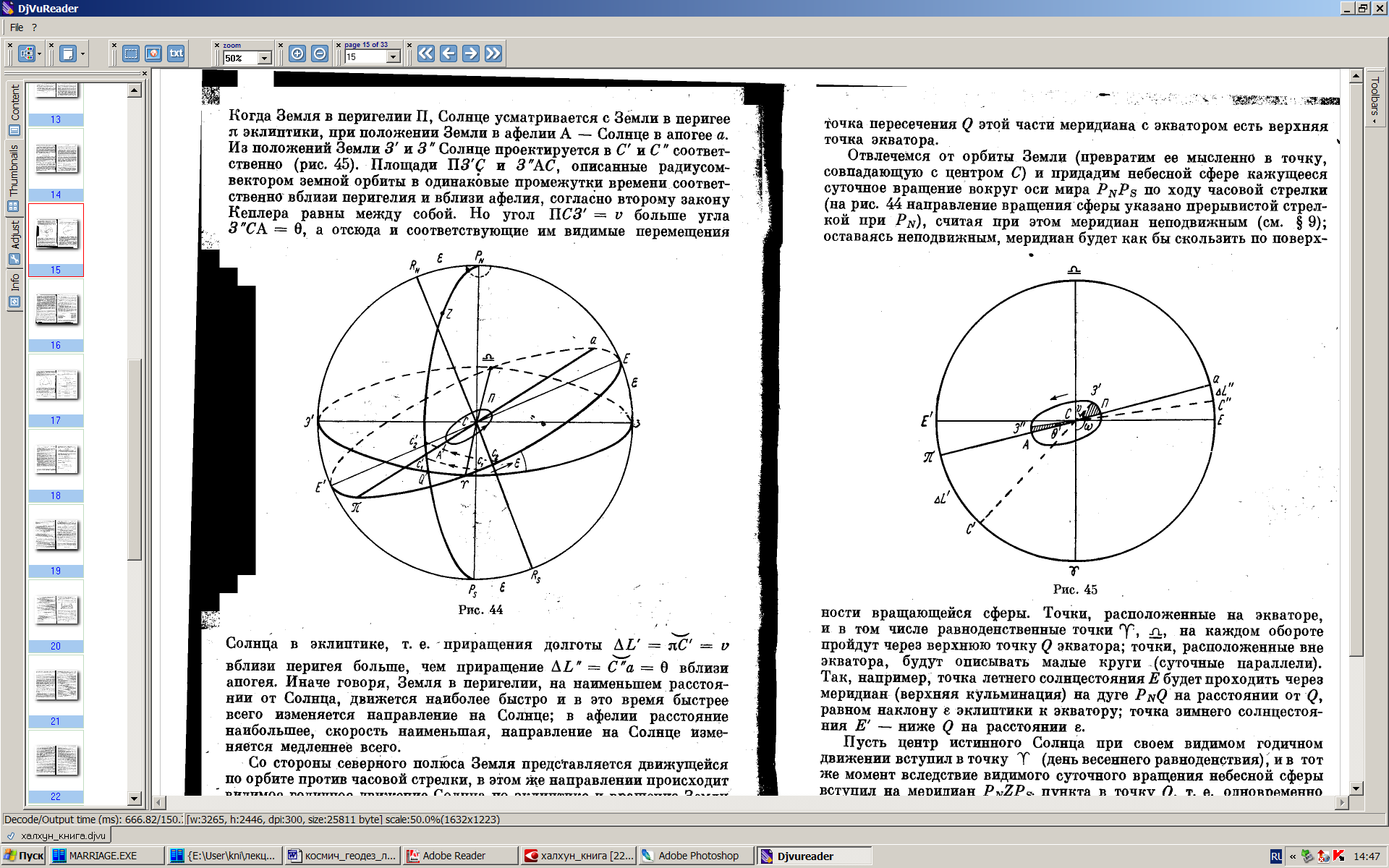Screen dimensions: 1389x868
Task: Select the rectangular region selection tool
Action: coord(131,54)
